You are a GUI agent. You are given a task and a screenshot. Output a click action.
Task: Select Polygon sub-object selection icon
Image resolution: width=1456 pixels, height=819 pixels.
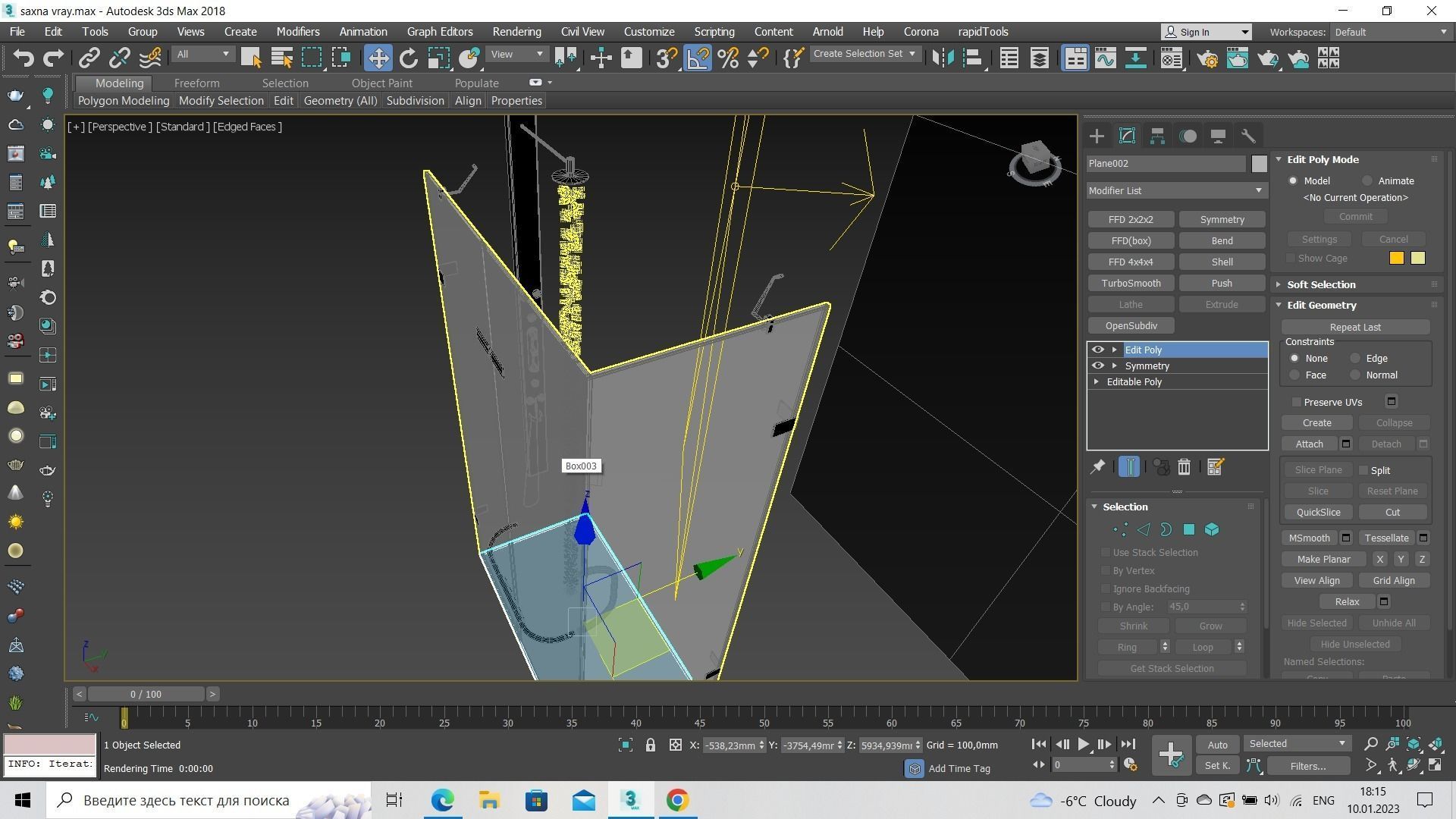pos(1189,530)
